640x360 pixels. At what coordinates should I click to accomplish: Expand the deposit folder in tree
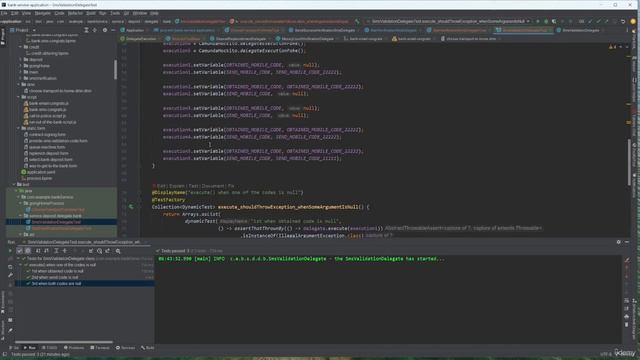click(x=20, y=60)
